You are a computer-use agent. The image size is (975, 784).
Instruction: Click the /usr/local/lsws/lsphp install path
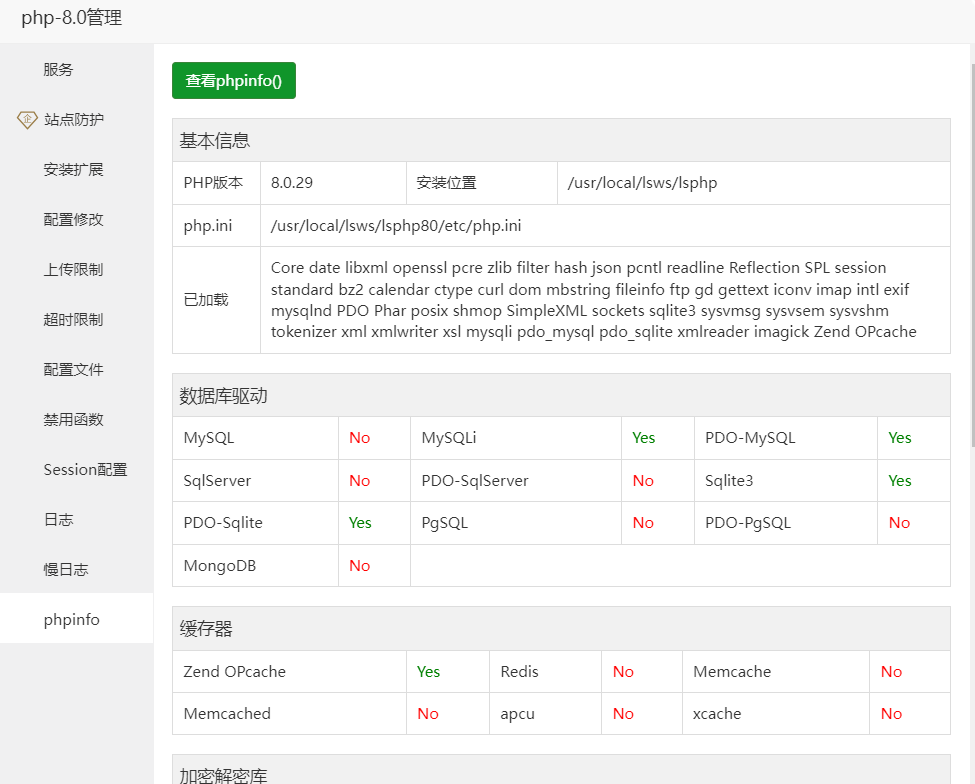[x=642, y=183]
